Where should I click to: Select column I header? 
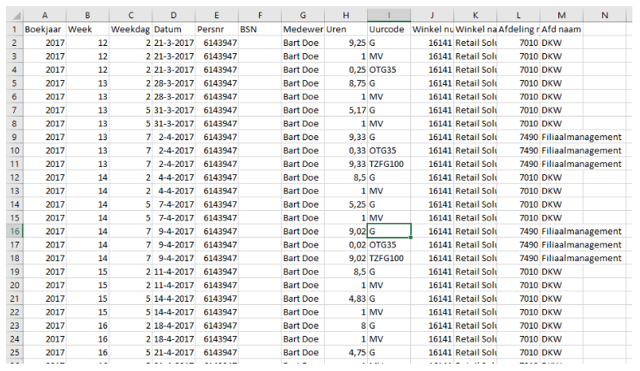click(x=389, y=16)
